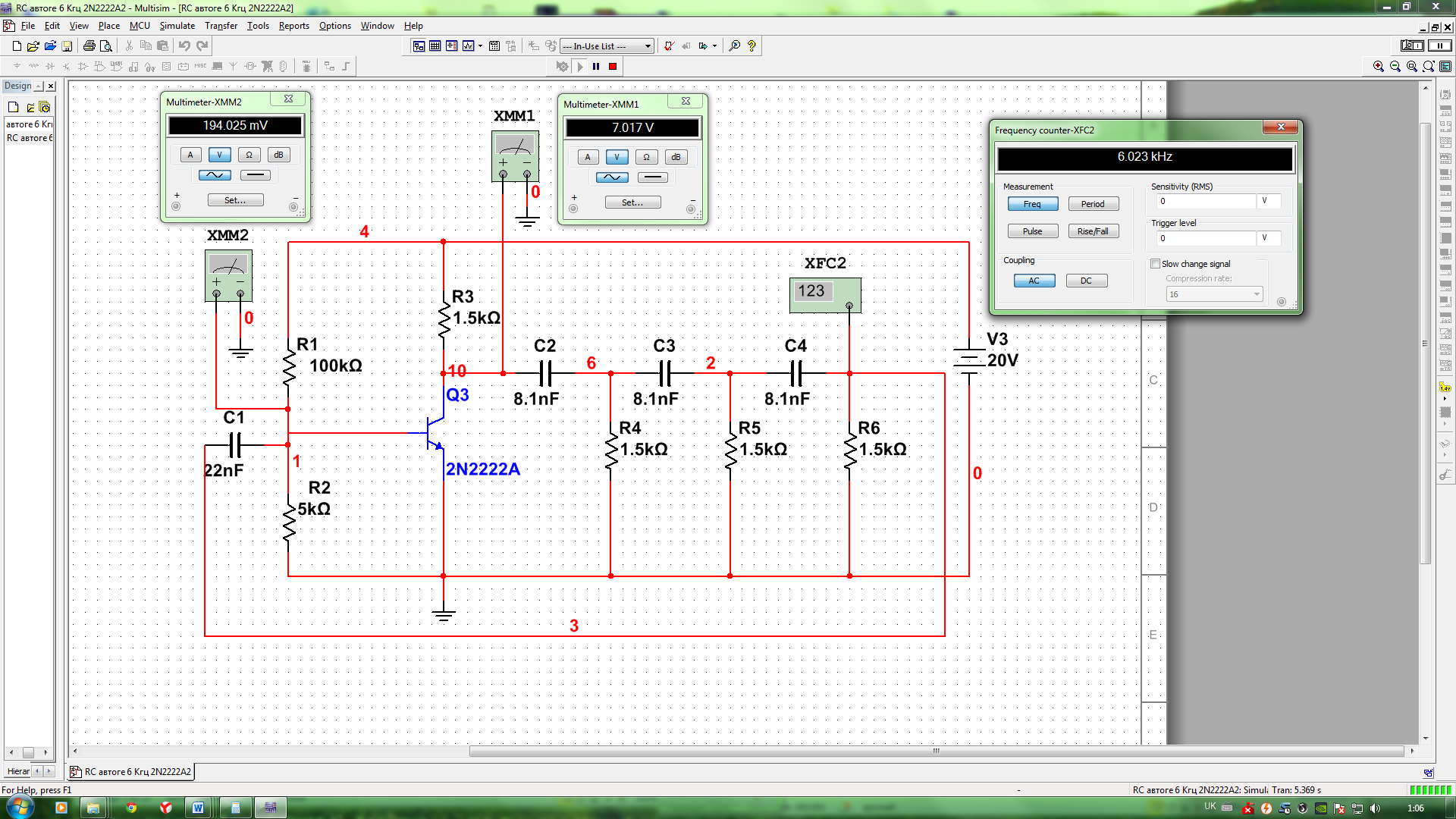Zoom to selected area
The image size is (1456, 819).
1412,67
